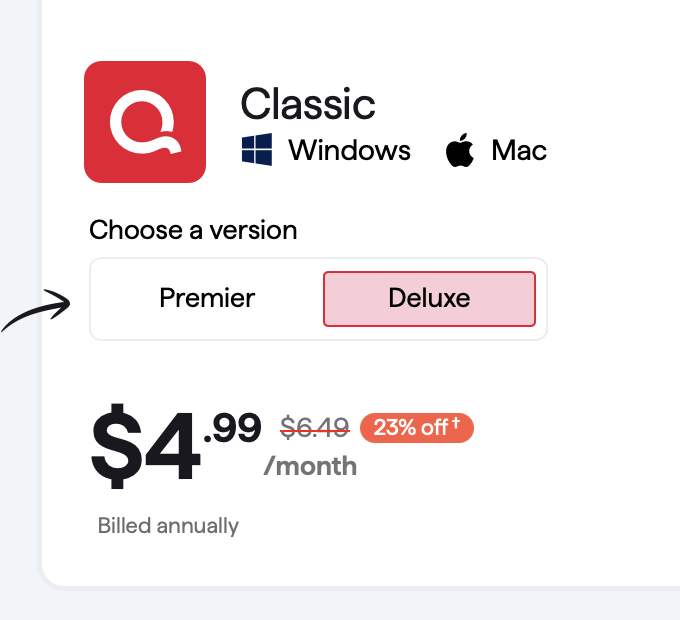Click the crossed-out $6.49 price
This screenshot has height=620, width=680.
click(315, 427)
